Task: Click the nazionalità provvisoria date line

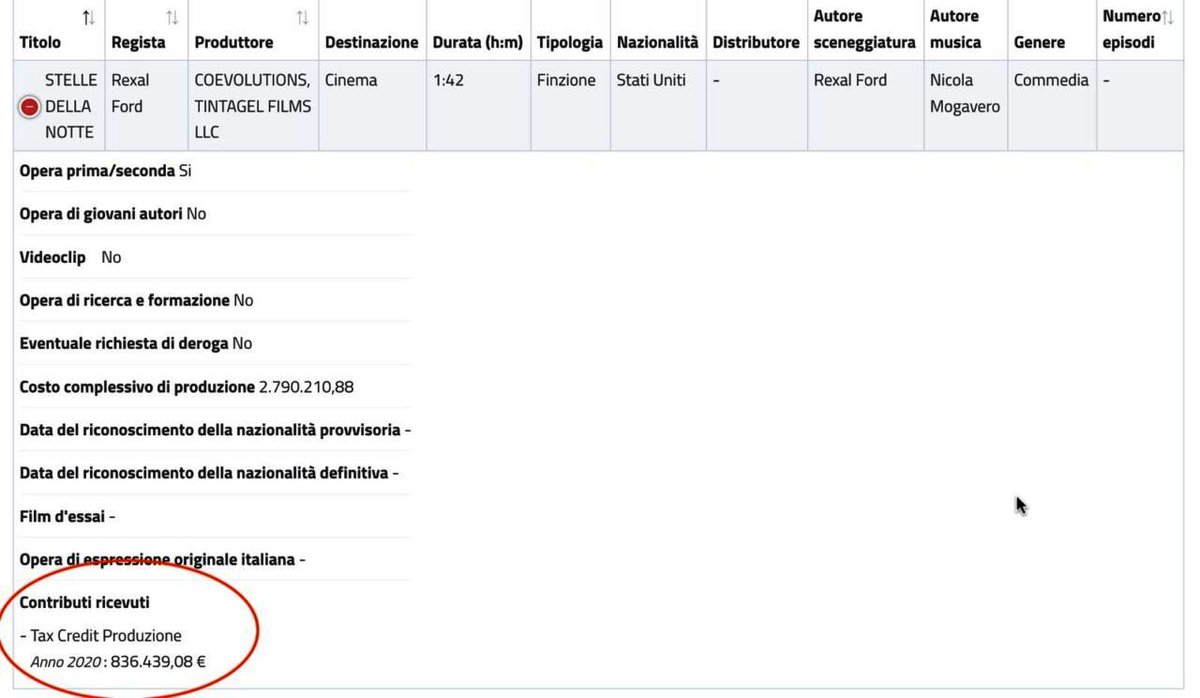Action: [216, 430]
